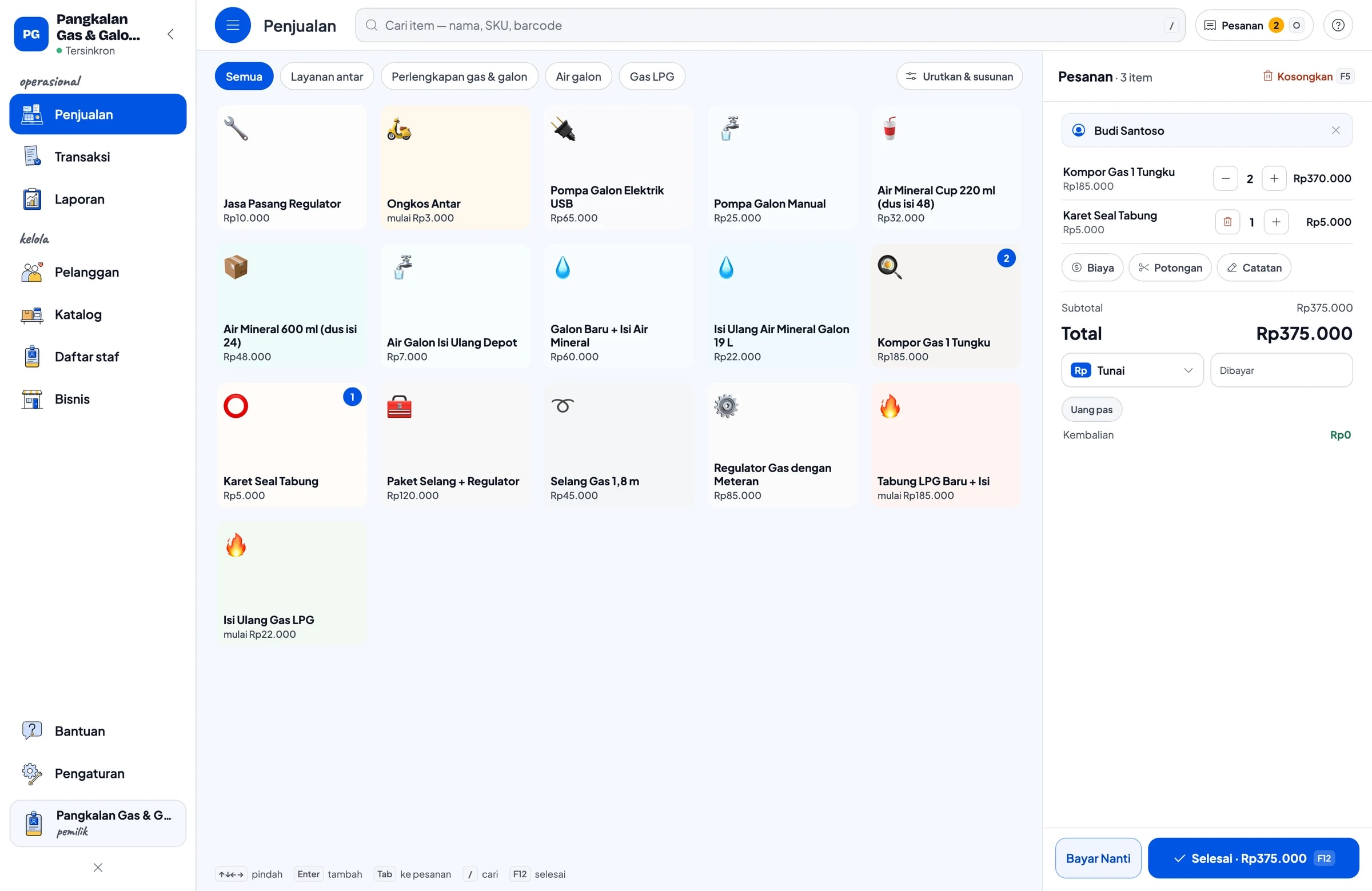This screenshot has width=1372, height=891.
Task: Open the help question mark icon
Action: [x=1338, y=25]
